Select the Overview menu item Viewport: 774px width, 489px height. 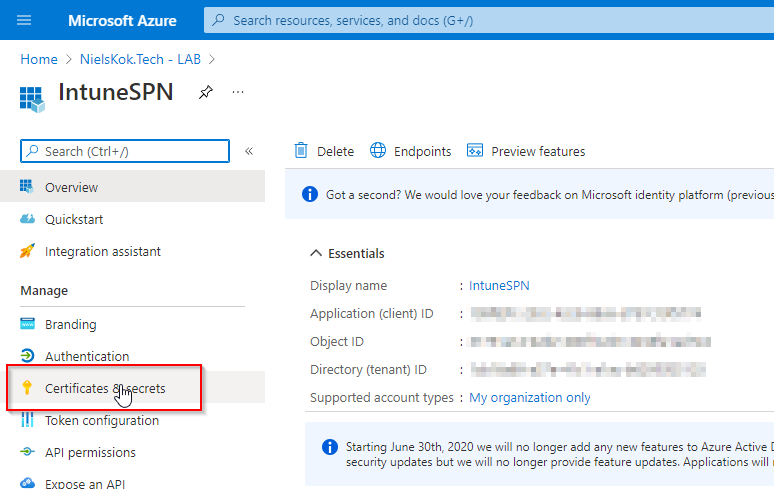tap(132, 187)
